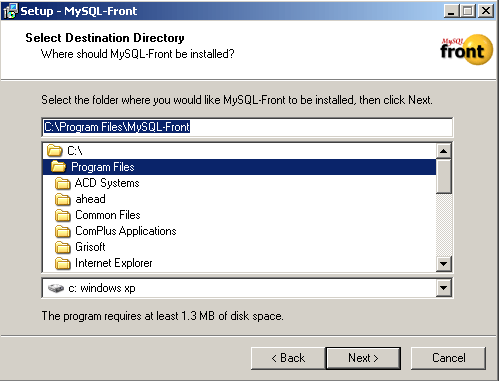Select the Common Files folder
Screen dimensions: 499x381
(x=239, y=215)
